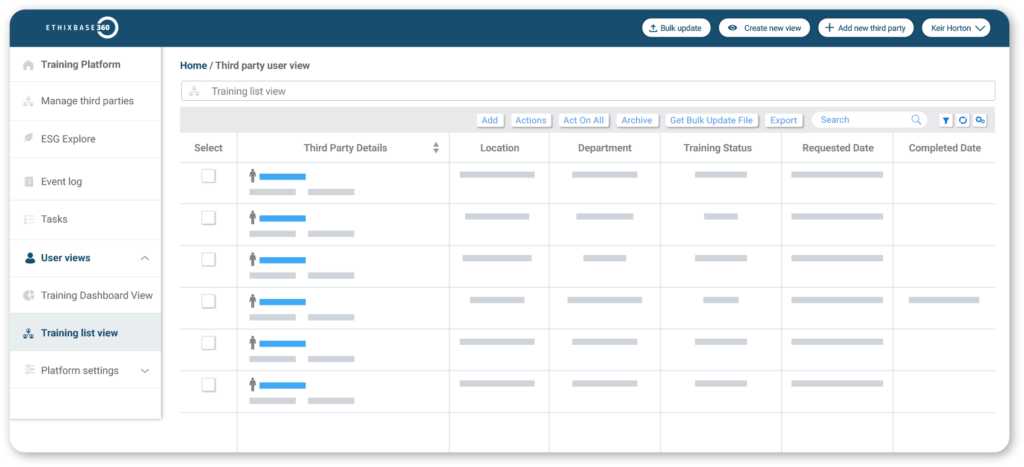
Task: Click the Get Bulk Update File button
Action: click(710, 120)
